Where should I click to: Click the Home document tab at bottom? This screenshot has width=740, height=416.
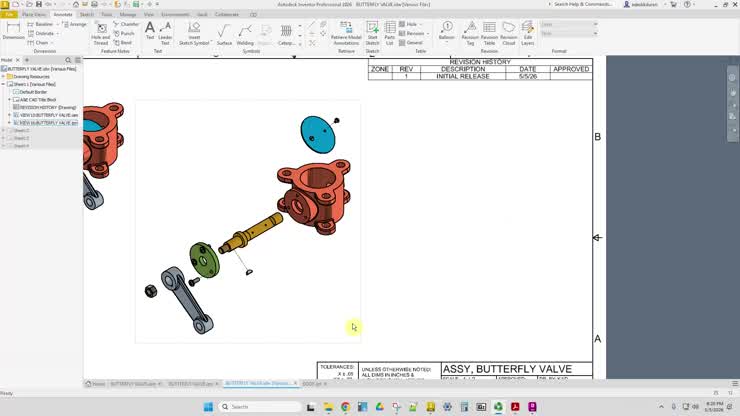point(95,384)
